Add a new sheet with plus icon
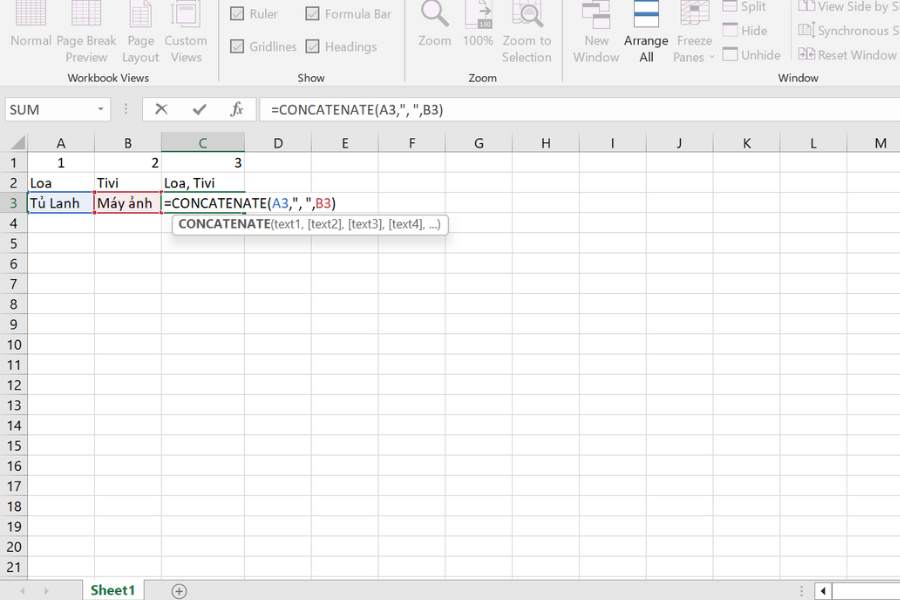 pyautogui.click(x=179, y=591)
